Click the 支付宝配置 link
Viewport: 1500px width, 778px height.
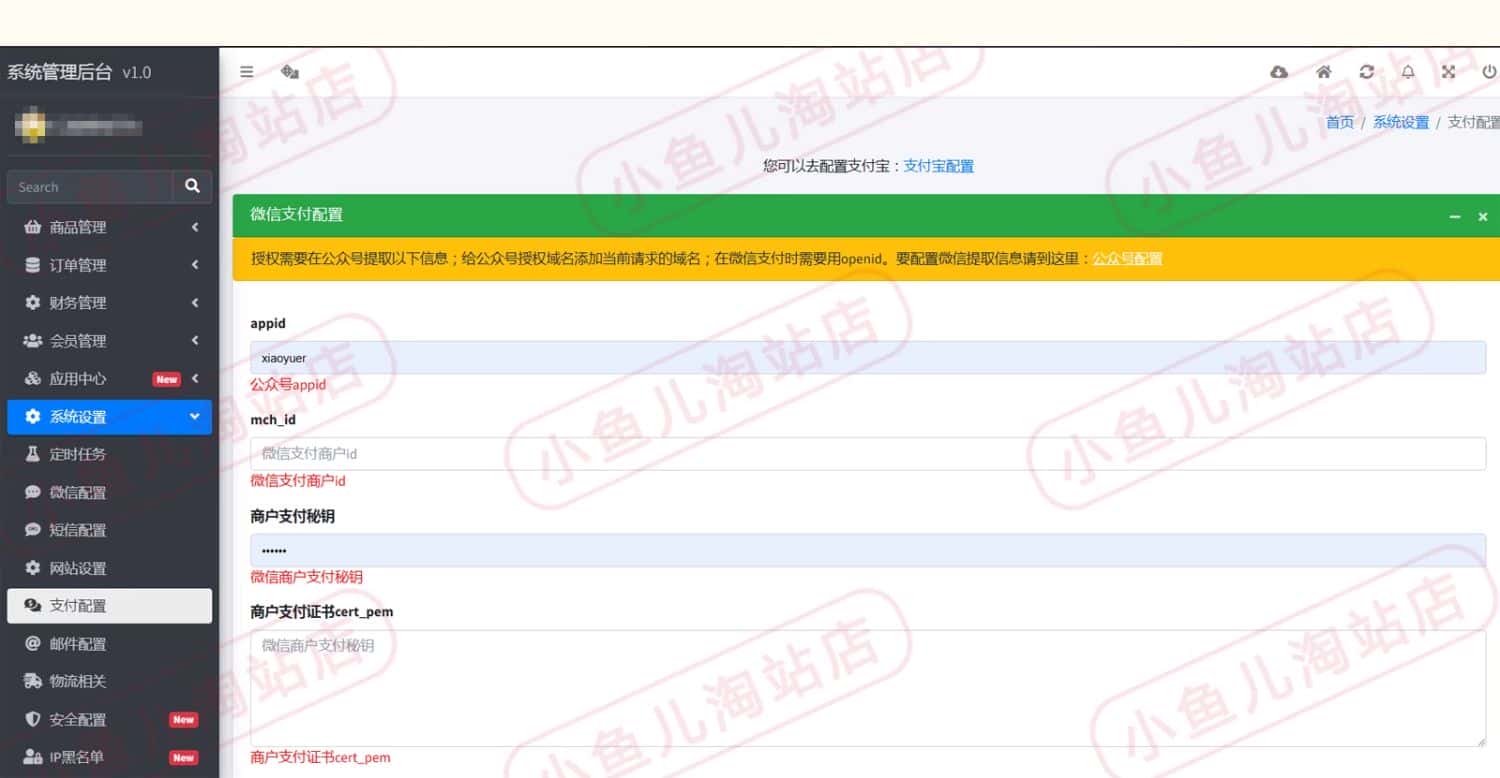938,166
